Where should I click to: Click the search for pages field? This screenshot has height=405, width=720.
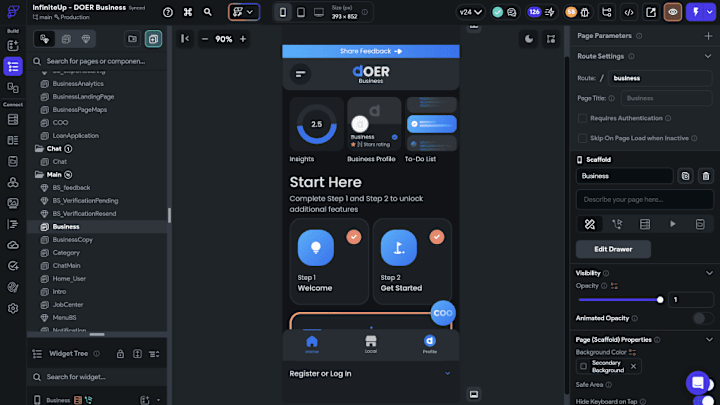[x=97, y=61]
